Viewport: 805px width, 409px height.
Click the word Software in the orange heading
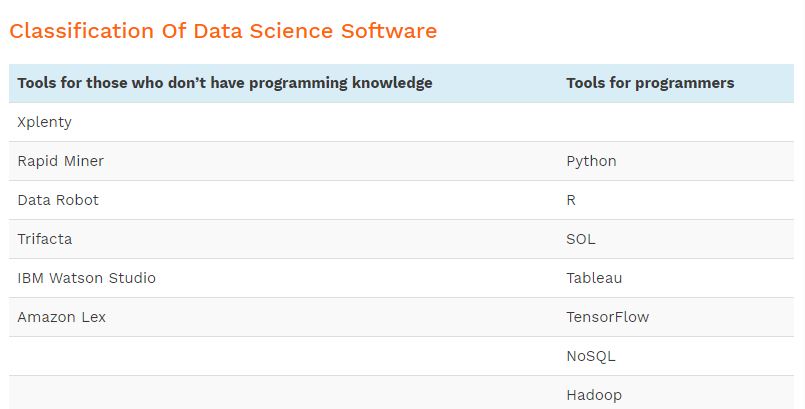[388, 31]
